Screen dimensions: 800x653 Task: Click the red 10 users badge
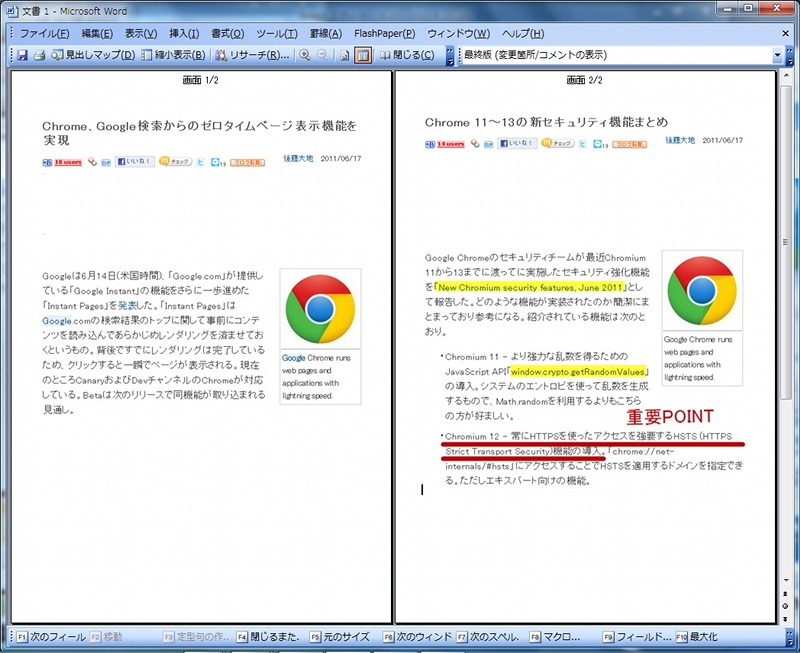click(x=68, y=162)
